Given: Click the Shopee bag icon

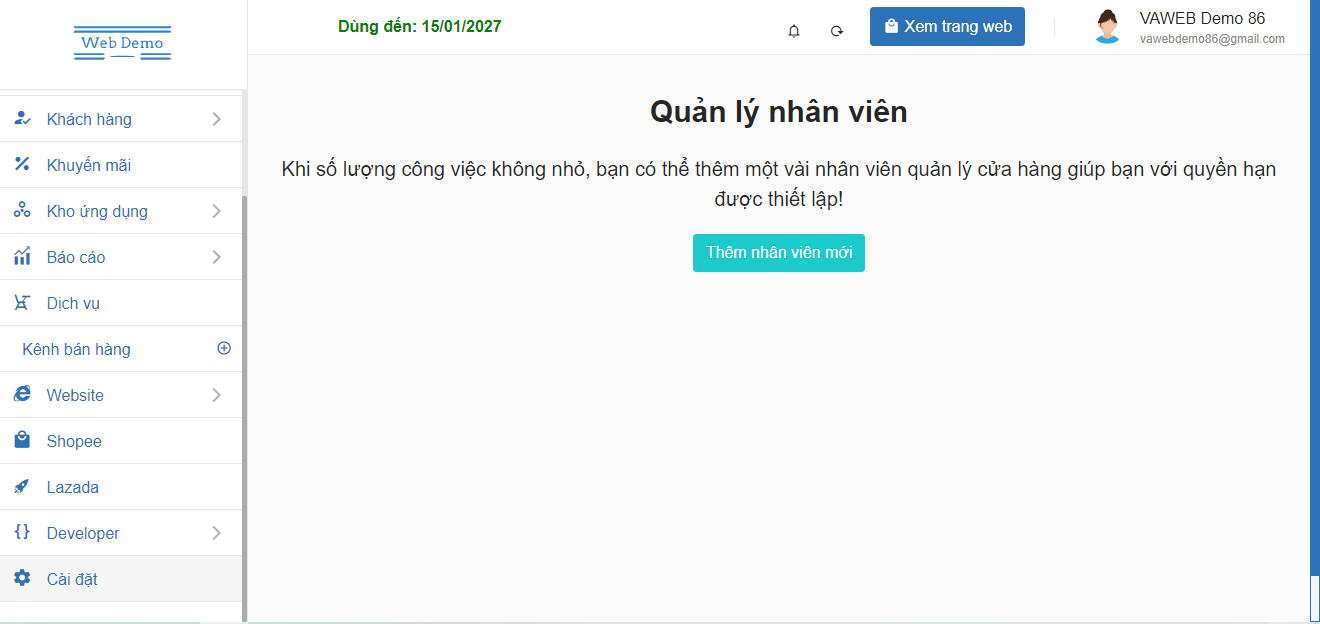Looking at the screenshot, I should tap(22, 441).
